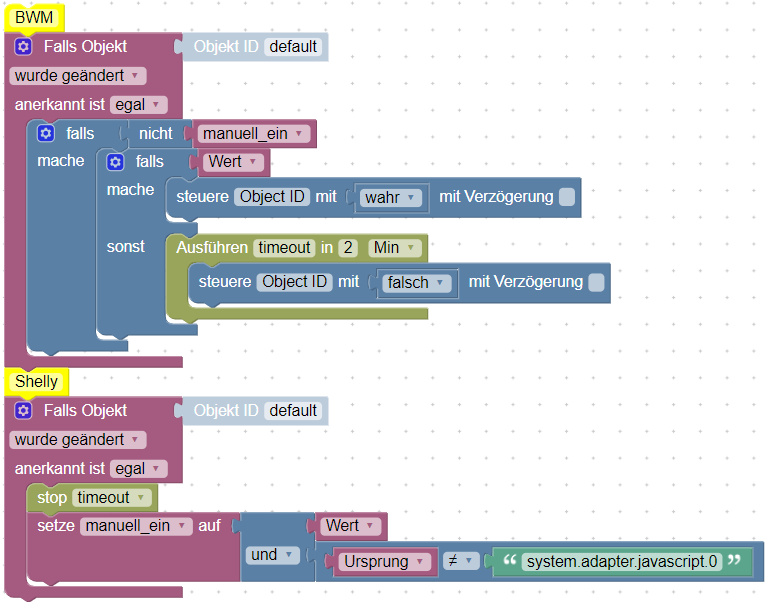Open the '≠' comparison operator dropdown
This screenshot has height=603, width=773.
[461, 561]
